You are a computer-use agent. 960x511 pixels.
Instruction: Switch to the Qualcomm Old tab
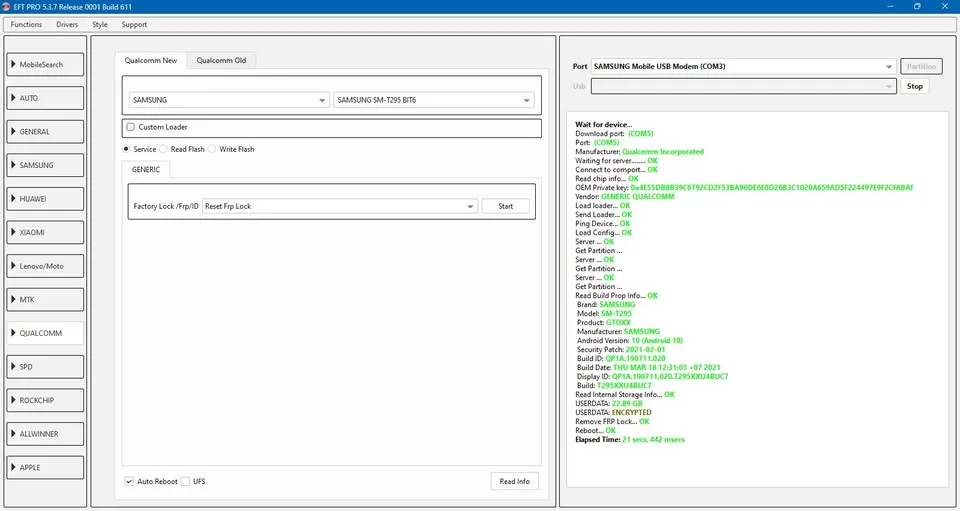point(221,60)
